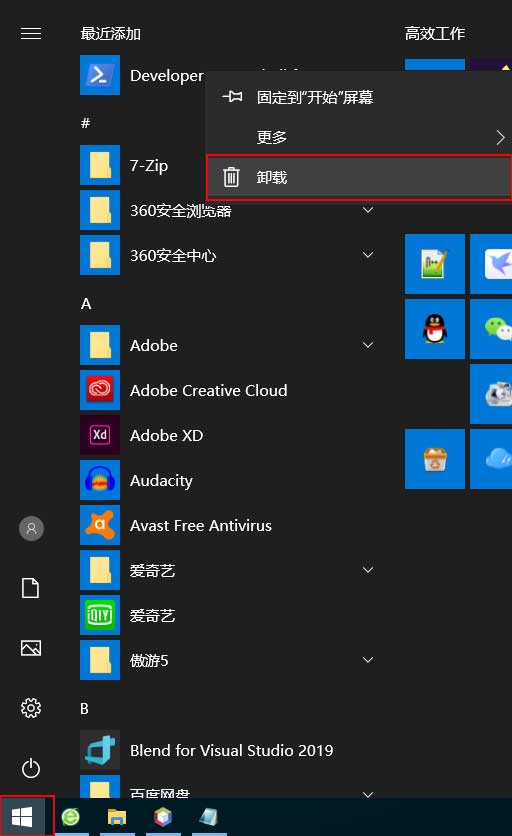Open the 更多 submenu

(358, 137)
